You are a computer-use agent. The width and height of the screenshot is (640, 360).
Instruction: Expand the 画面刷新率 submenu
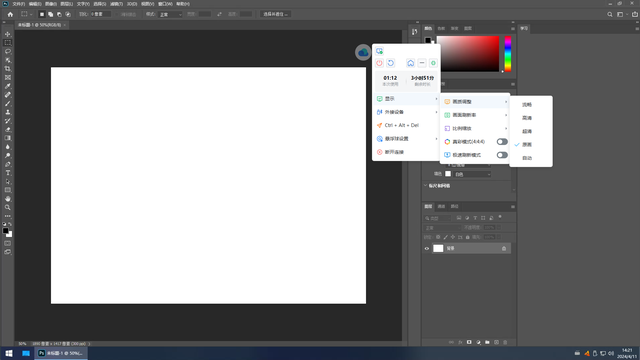pyautogui.click(x=475, y=115)
